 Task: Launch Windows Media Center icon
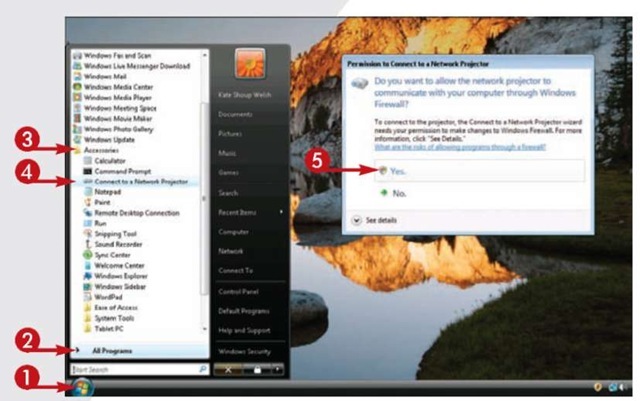[77, 87]
